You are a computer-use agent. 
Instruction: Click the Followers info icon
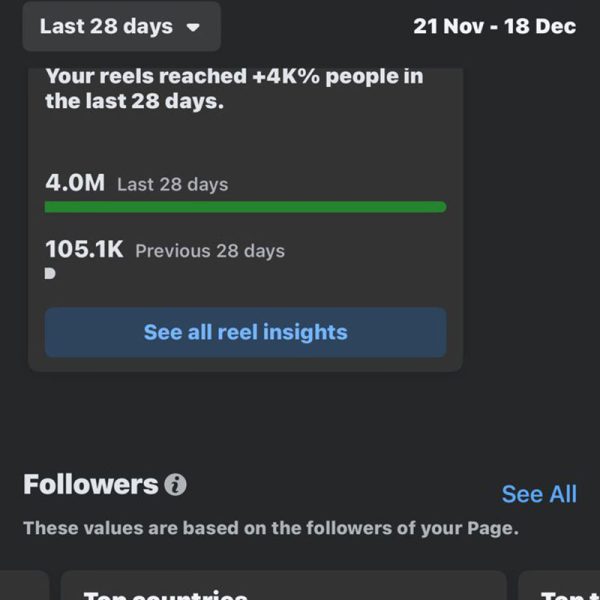pyautogui.click(x=175, y=485)
